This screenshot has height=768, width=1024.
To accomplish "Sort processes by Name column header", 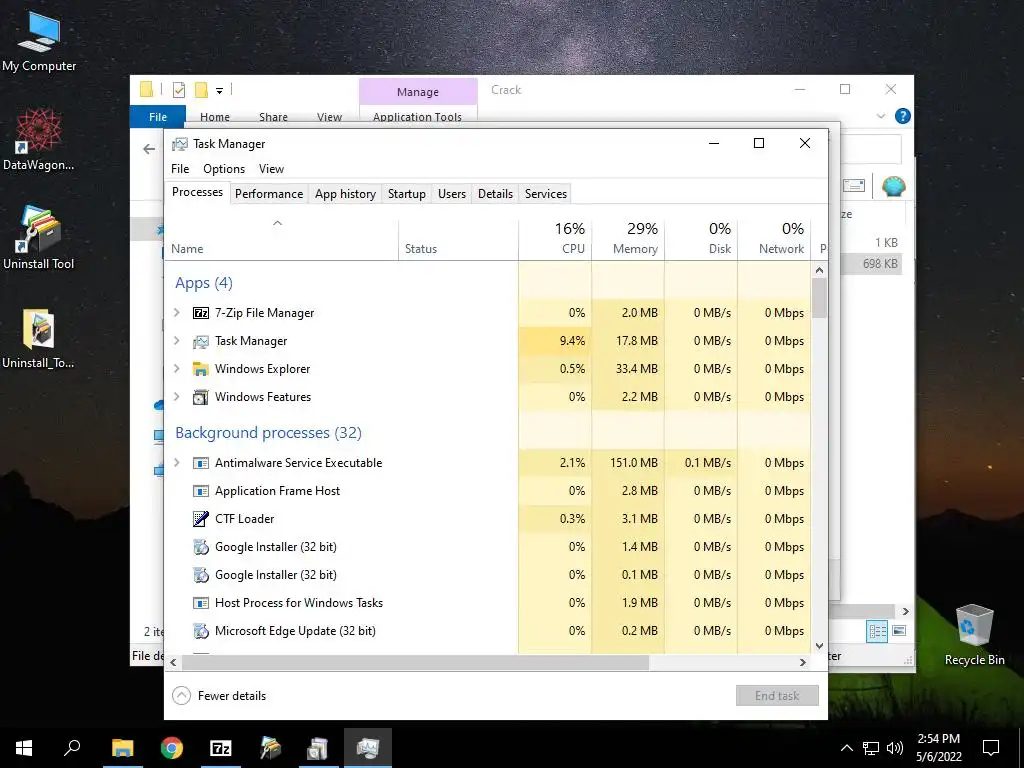I will pyautogui.click(x=281, y=239).
